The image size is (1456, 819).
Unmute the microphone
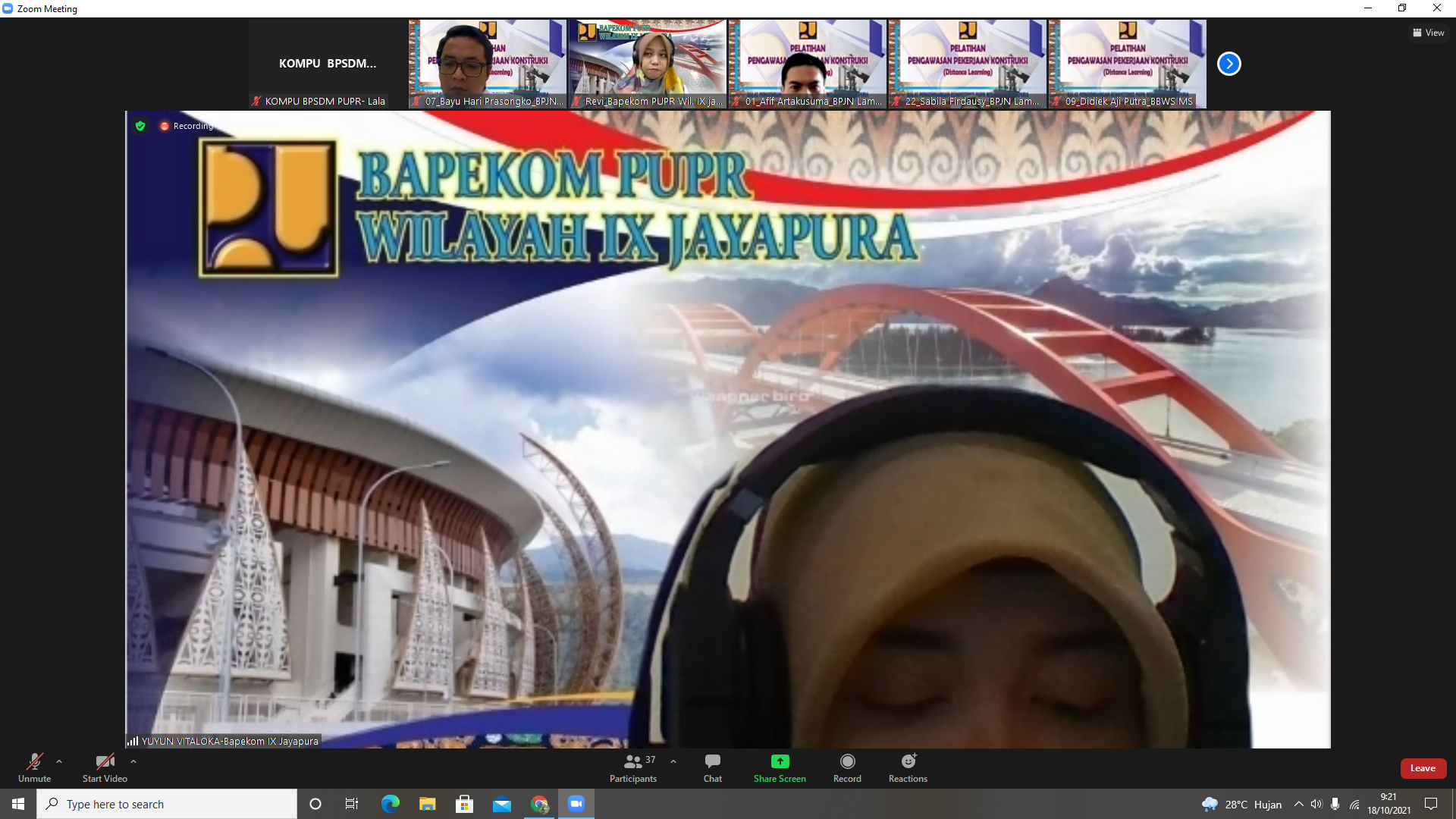[34, 767]
